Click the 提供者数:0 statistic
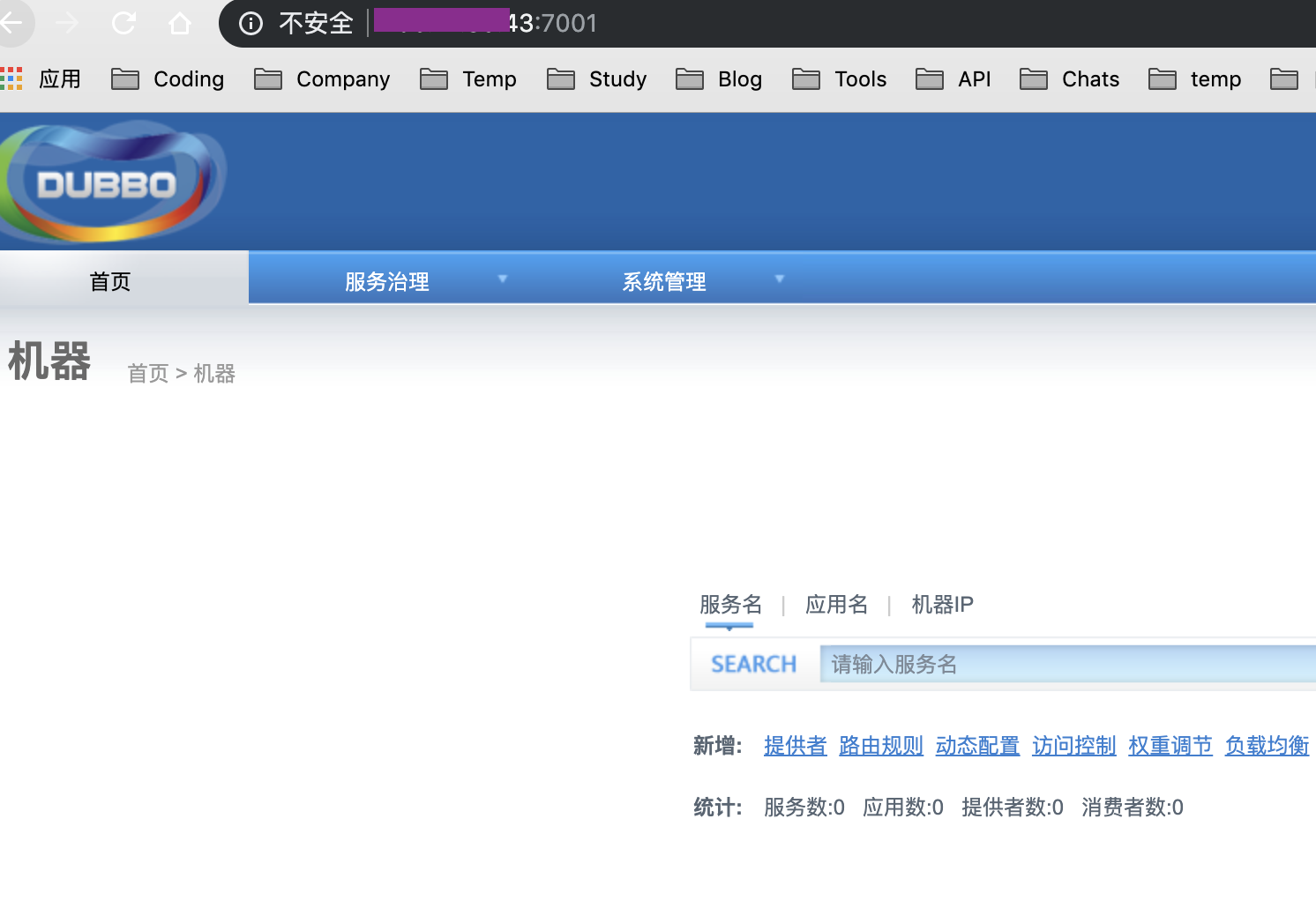The height and width of the screenshot is (908, 1316). tap(1013, 808)
